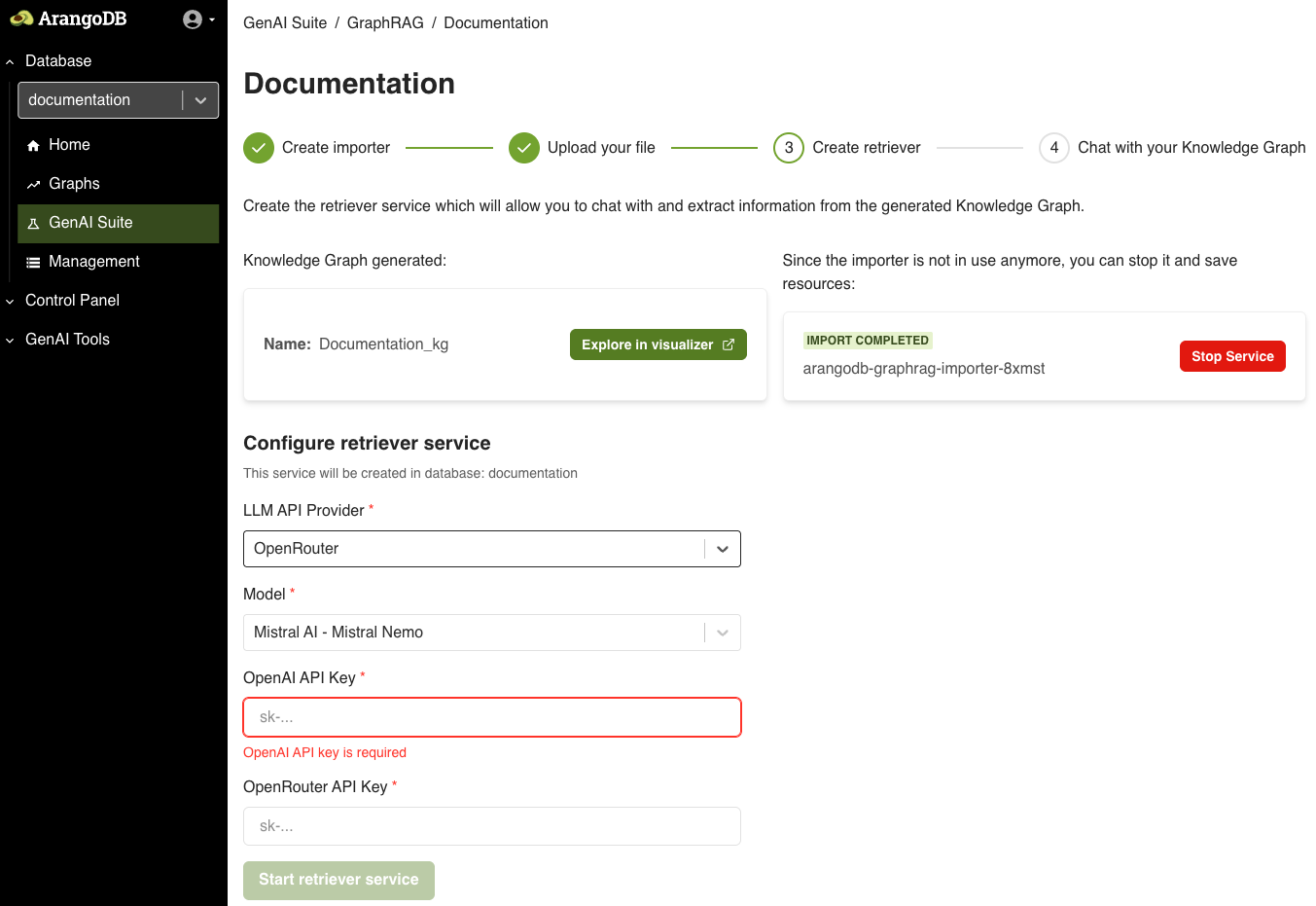
Task: Go to Home in the sidebar
Action: (x=119, y=145)
